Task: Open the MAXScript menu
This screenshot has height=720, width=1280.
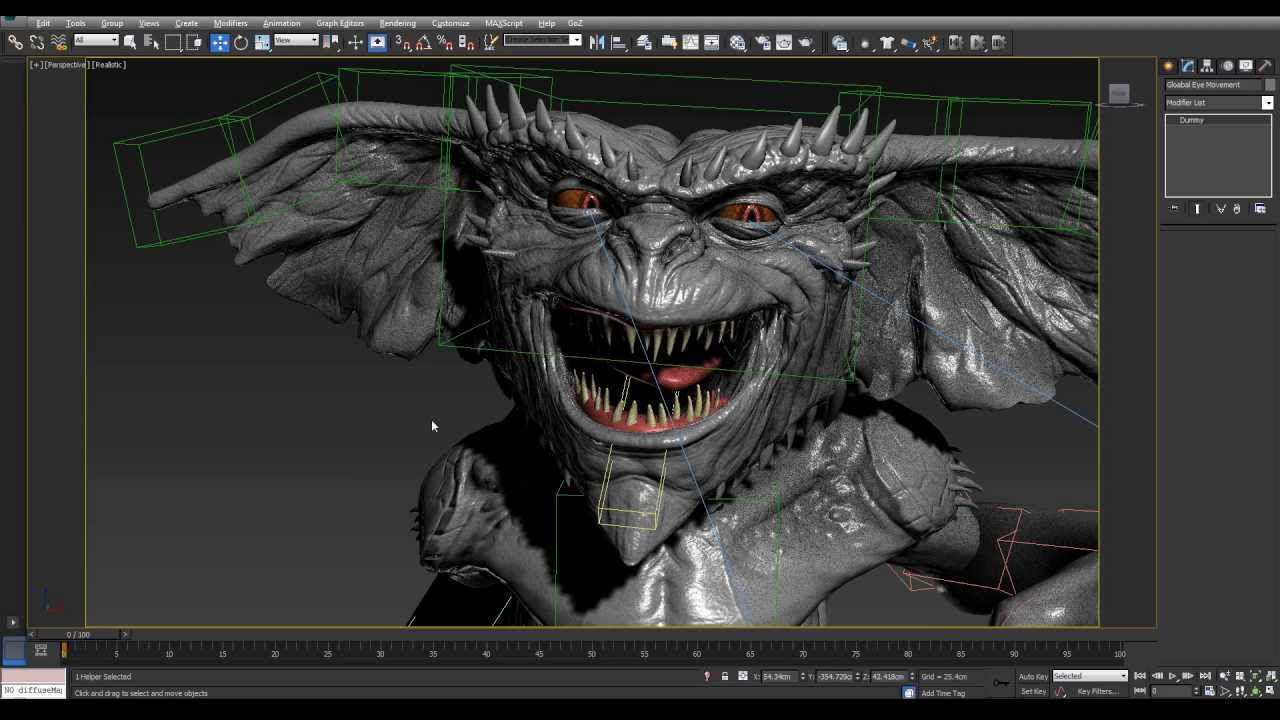Action: (504, 23)
